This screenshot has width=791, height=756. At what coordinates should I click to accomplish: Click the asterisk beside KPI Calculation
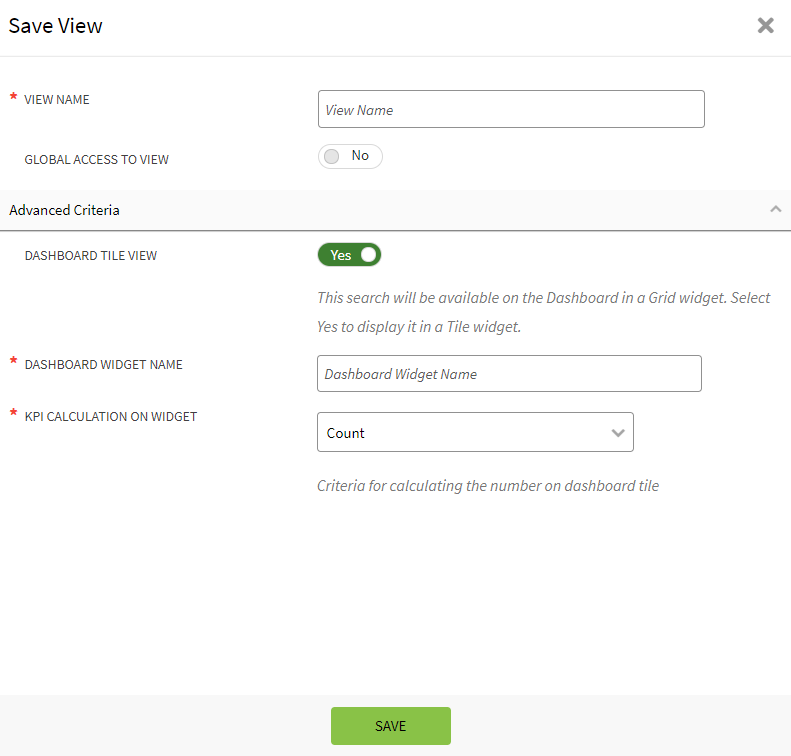[x=14, y=414]
